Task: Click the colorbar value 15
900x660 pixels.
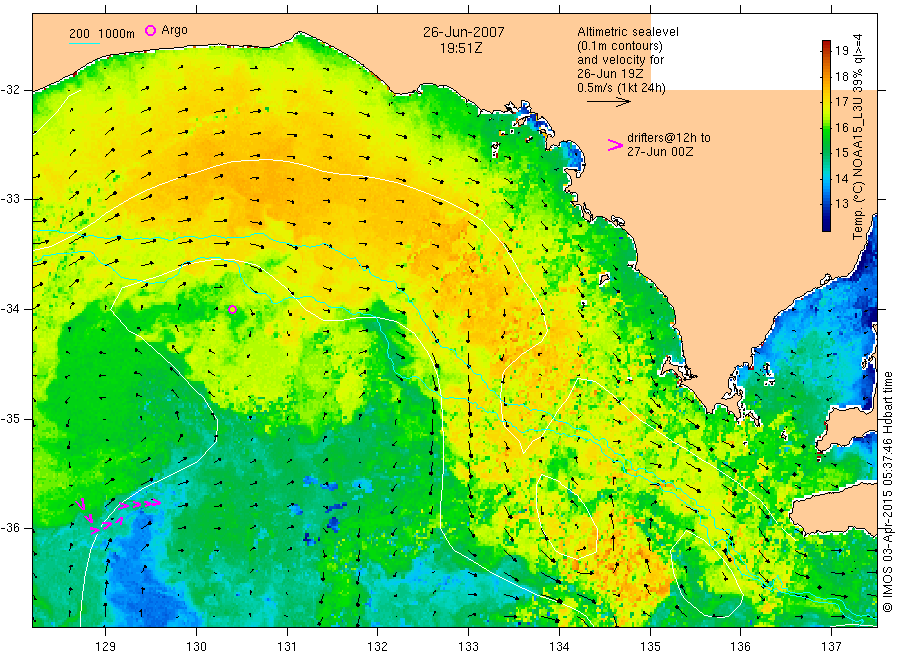Action: tap(841, 153)
